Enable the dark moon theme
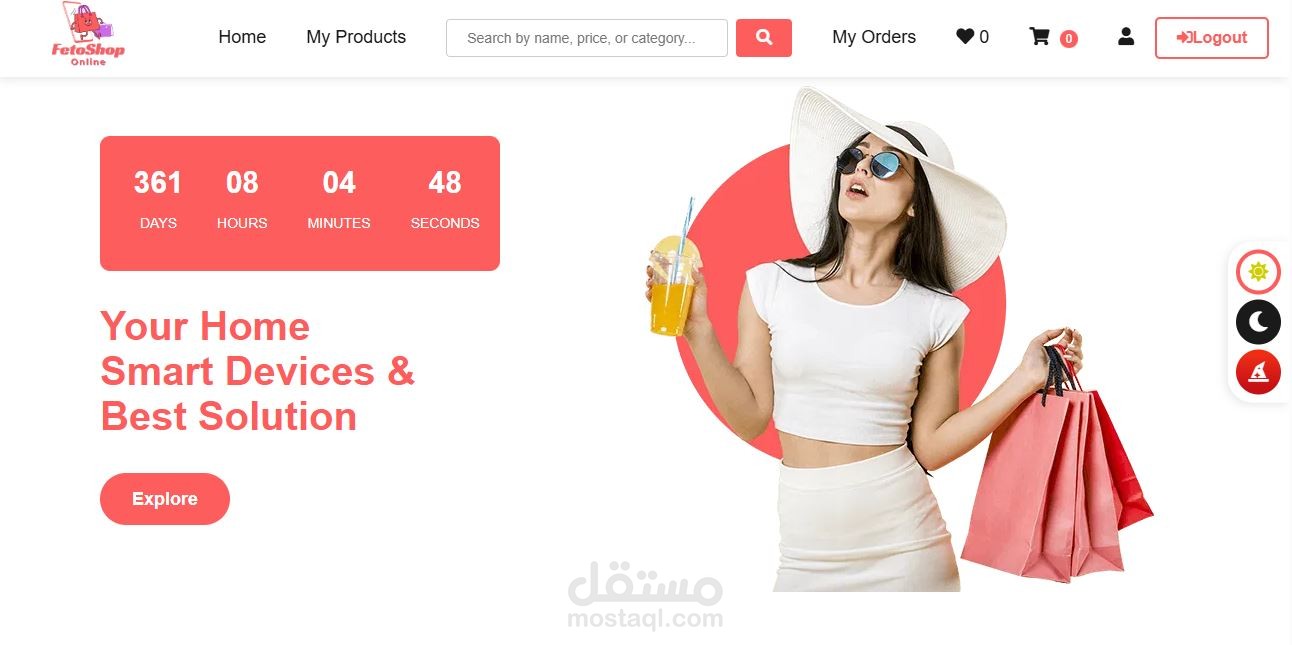Screen dimensions: 1292x645 click(1258, 322)
